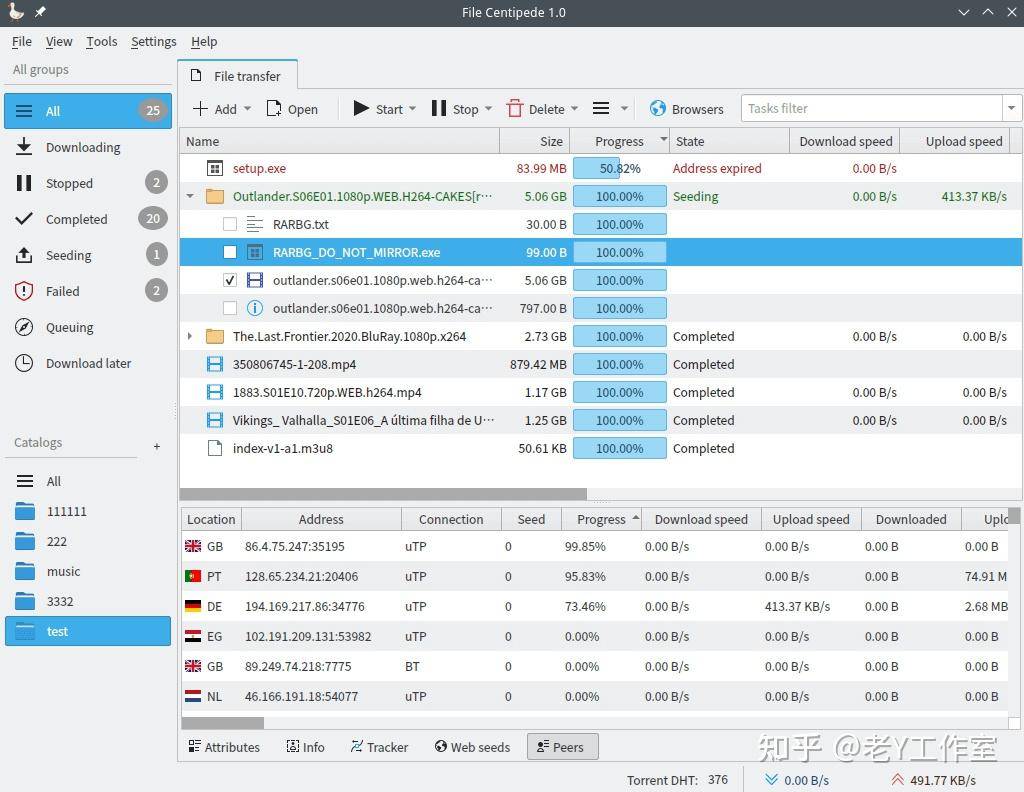
Task: Open the 222 catalog folder
Action: pyautogui.click(x=88, y=541)
